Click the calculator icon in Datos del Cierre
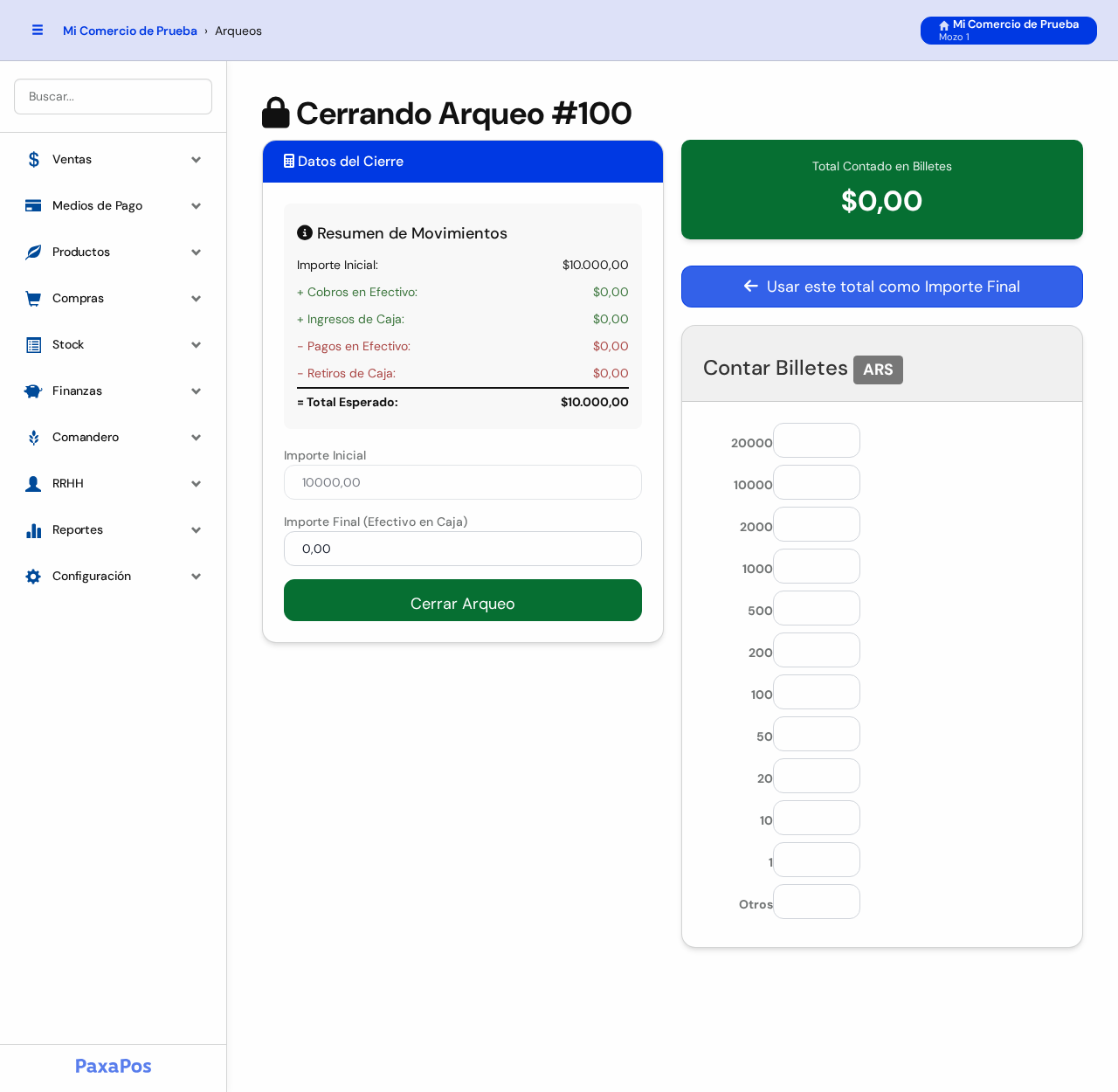 pyautogui.click(x=289, y=161)
